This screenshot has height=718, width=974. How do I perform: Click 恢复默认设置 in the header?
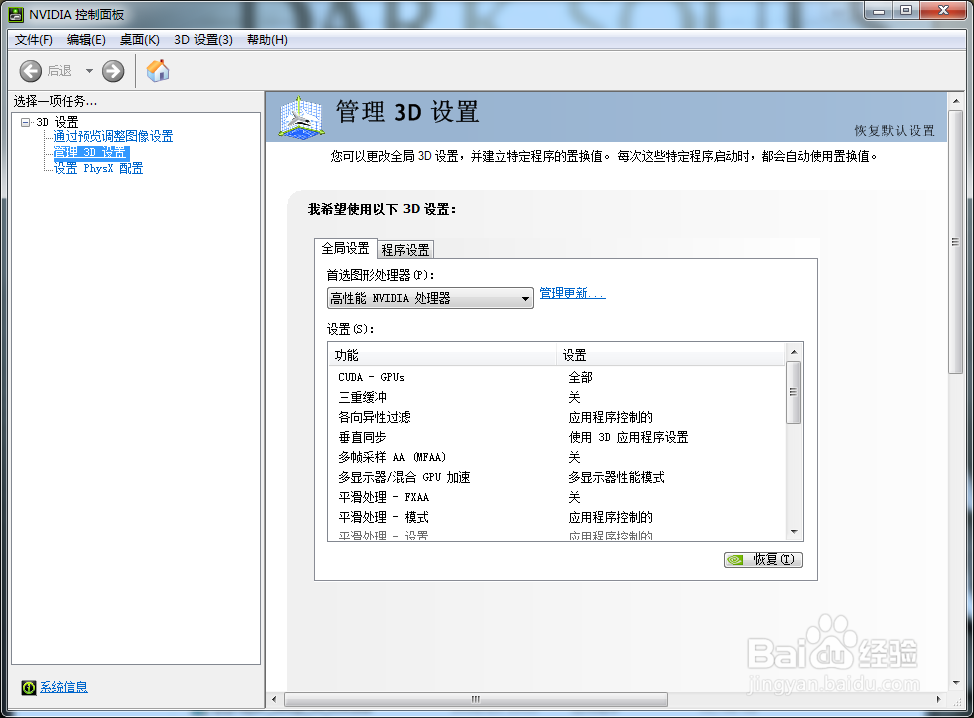894,130
